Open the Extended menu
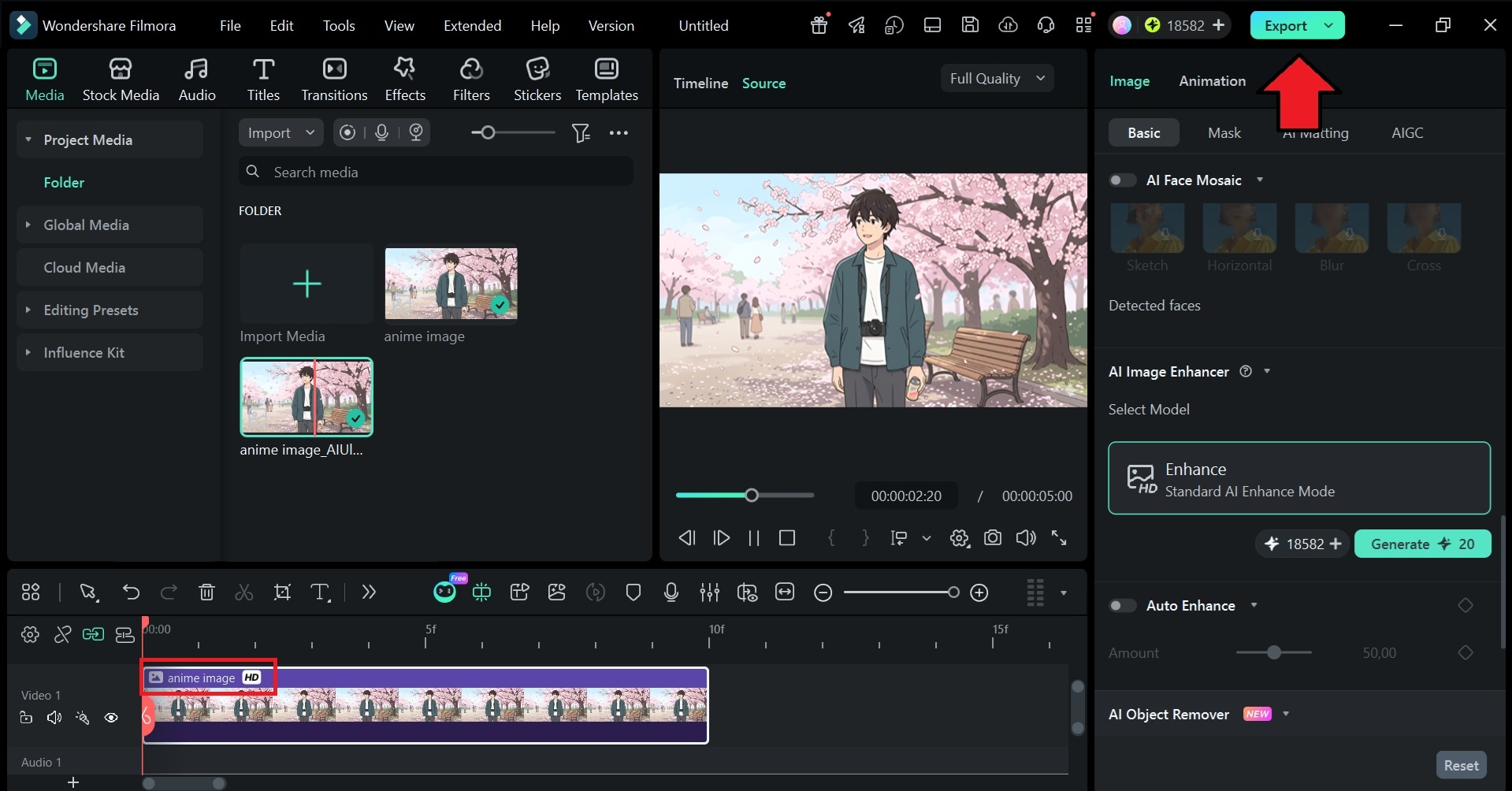The width and height of the screenshot is (1512, 791). point(472,25)
